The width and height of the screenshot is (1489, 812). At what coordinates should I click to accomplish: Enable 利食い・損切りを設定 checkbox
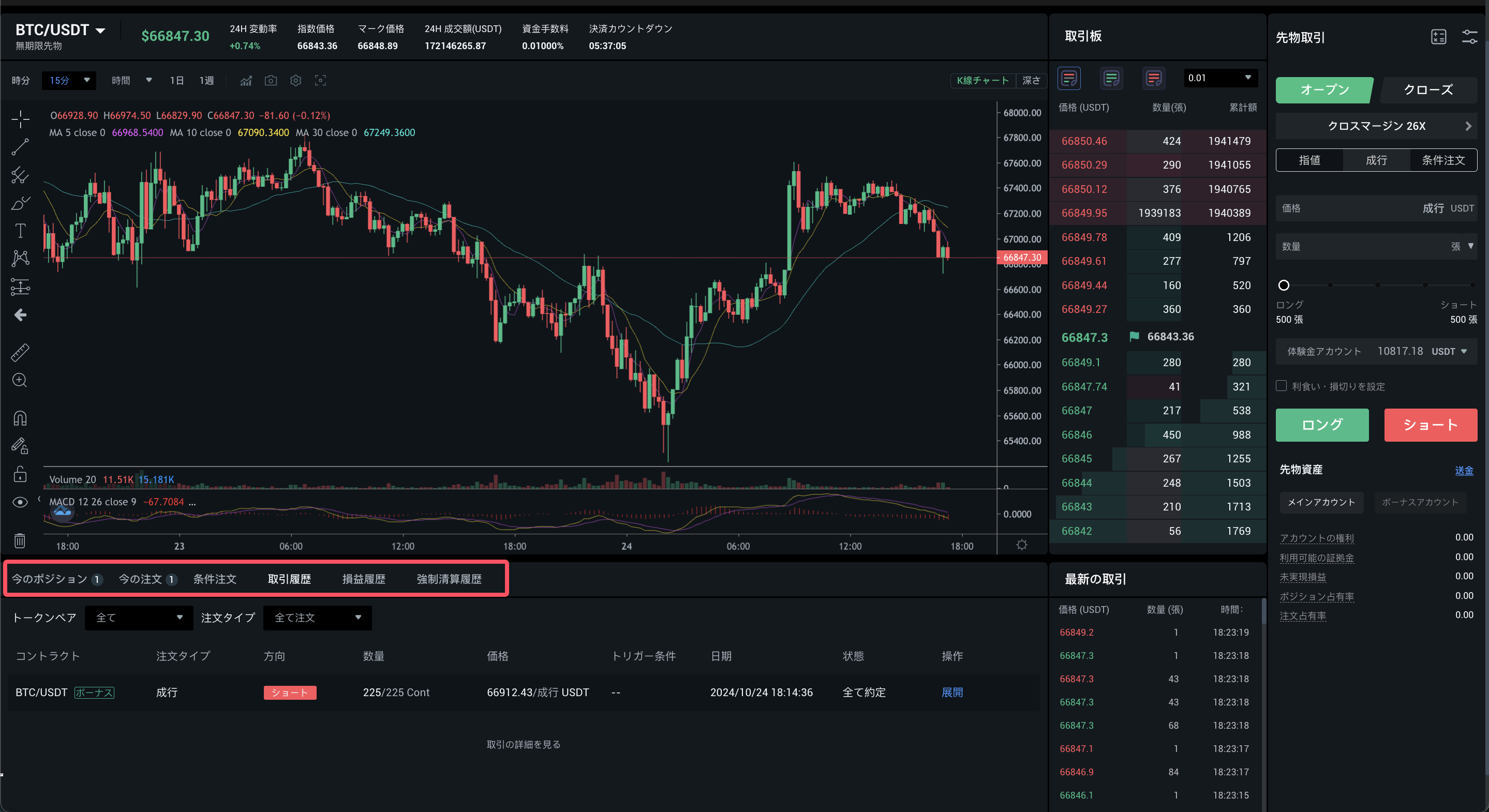pos(1282,386)
